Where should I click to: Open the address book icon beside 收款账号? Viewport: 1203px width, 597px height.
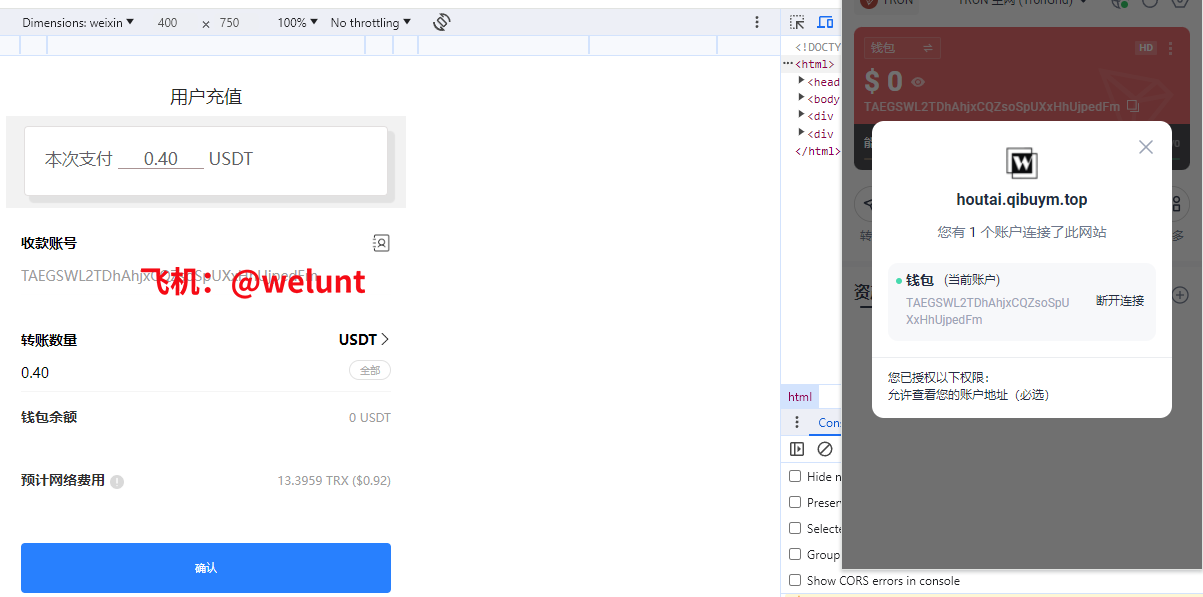[380, 243]
